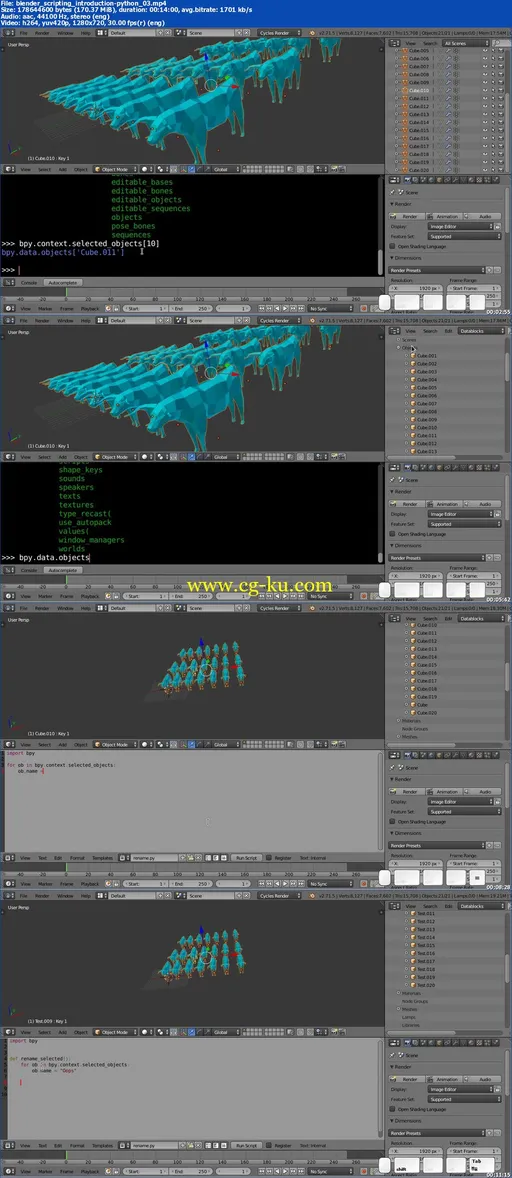512x1178 pixels.
Task: Click the Animation button in the 00:05:42 properties
Action: 444,503
